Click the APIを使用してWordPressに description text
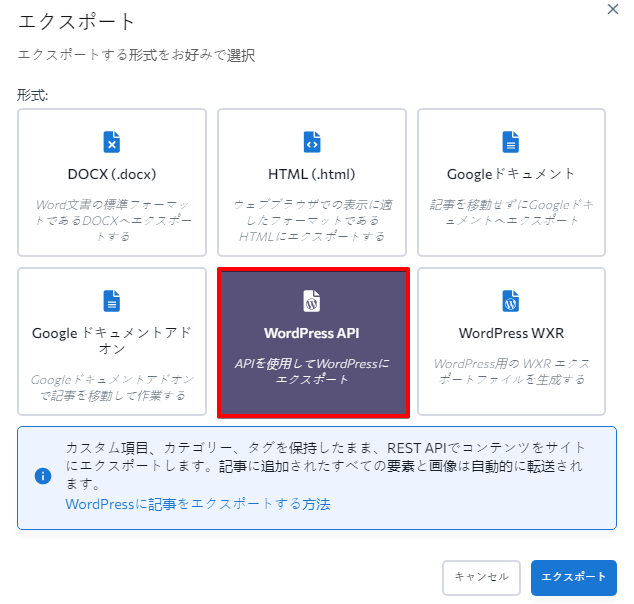This screenshot has height=604, width=634. click(312, 372)
